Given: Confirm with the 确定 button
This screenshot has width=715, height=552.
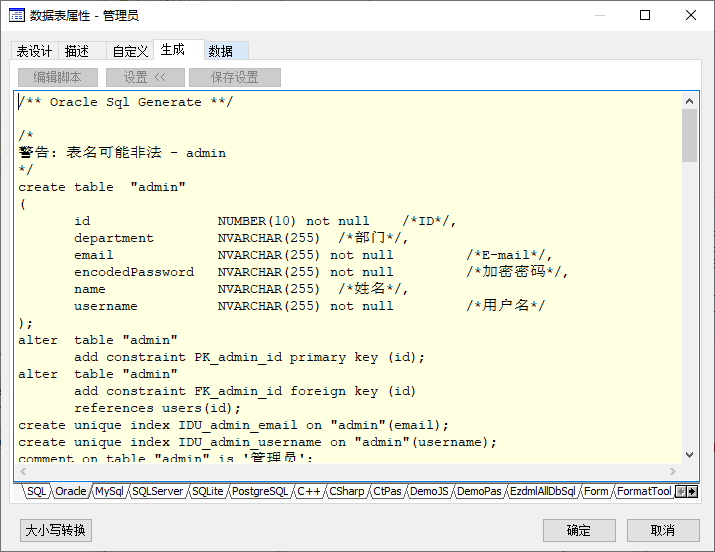Looking at the screenshot, I should [579, 530].
